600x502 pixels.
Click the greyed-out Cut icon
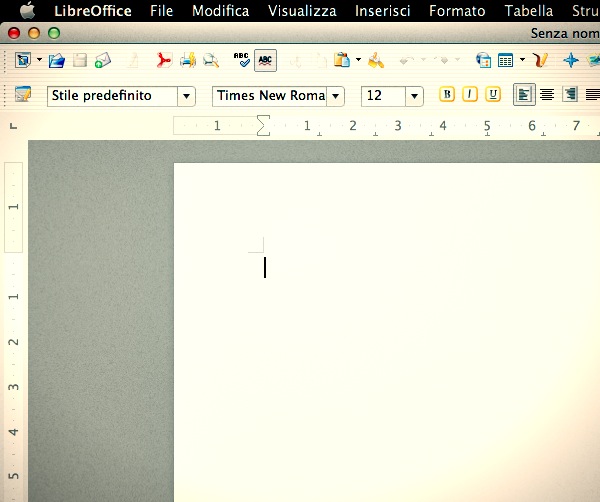pos(295,60)
